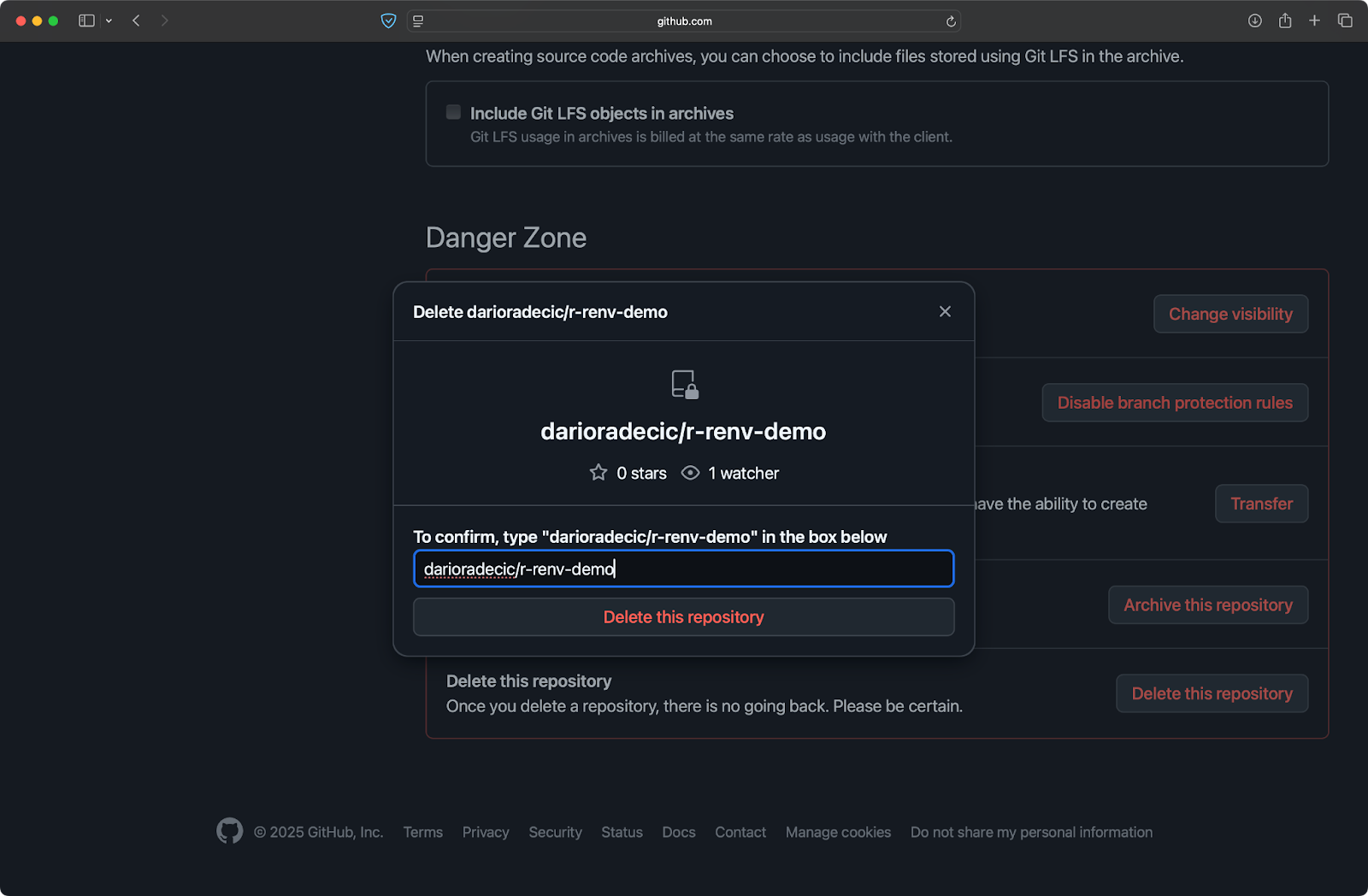Click Delete this repository button in Danger Zone

[1212, 693]
